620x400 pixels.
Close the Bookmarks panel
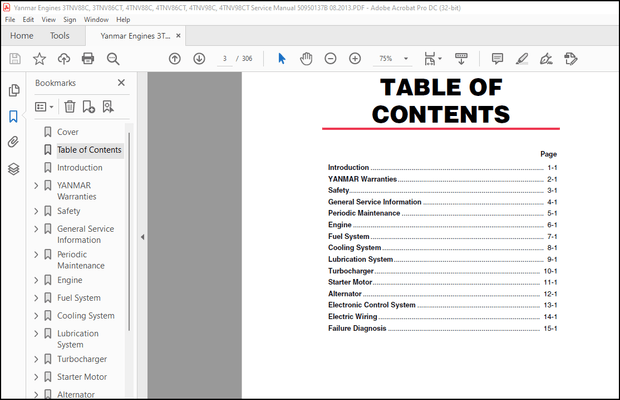pyautogui.click(x=121, y=83)
